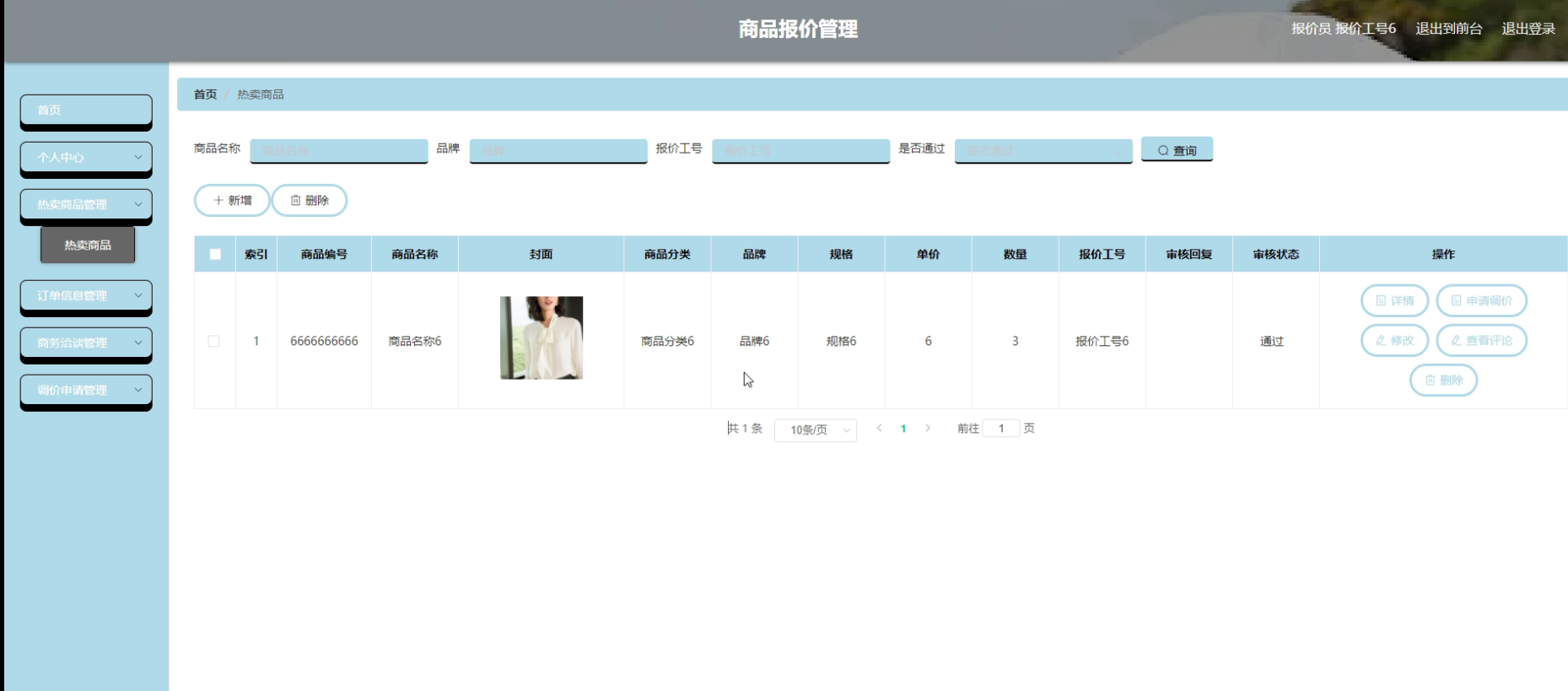Expand the 商务洽谈管理 sidebar menu
This screenshot has height=691, width=1568.
tap(86, 343)
